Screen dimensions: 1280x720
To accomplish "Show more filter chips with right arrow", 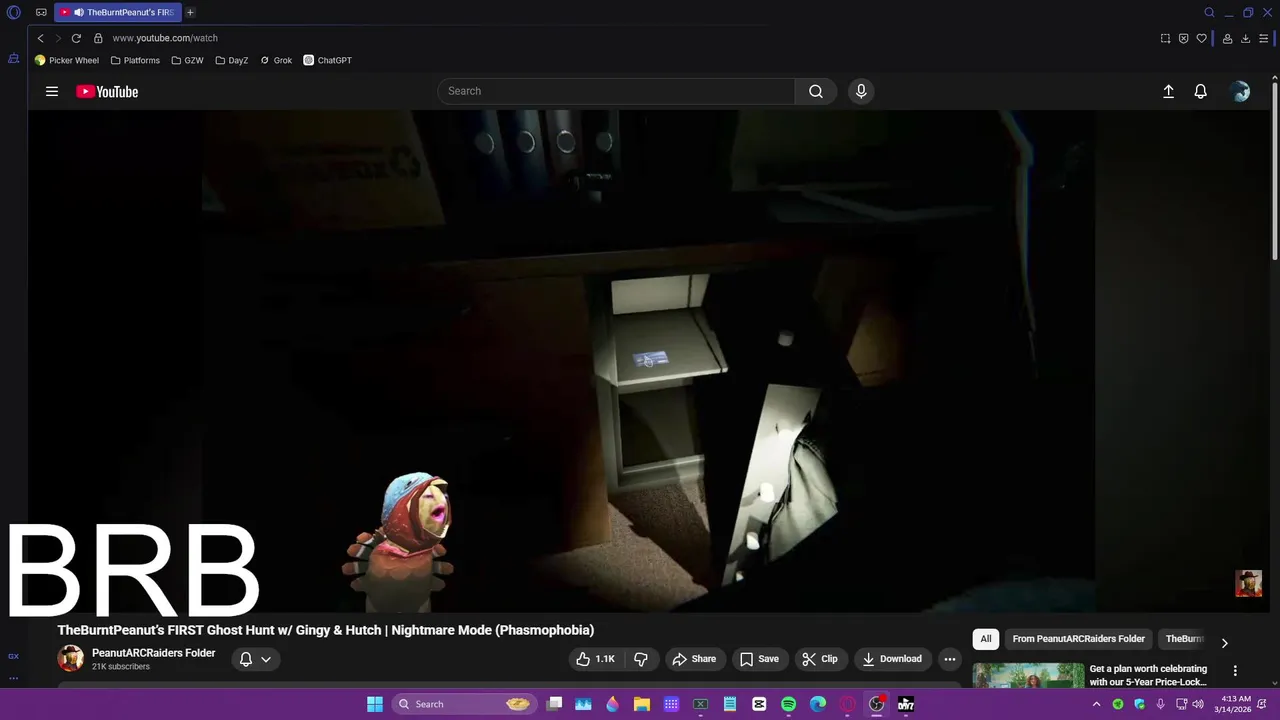I will coord(1224,643).
